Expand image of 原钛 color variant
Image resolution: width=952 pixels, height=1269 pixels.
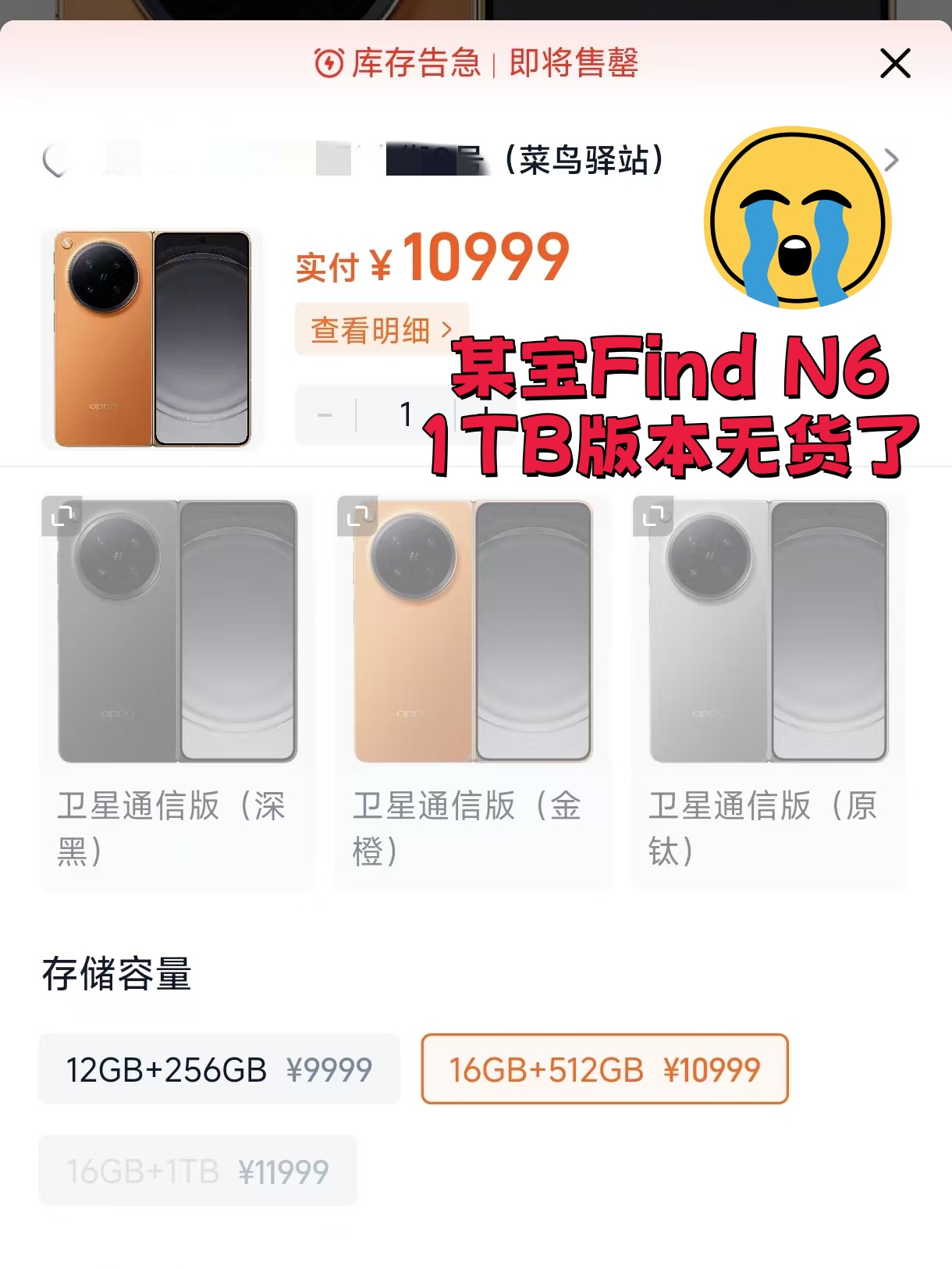tap(653, 515)
